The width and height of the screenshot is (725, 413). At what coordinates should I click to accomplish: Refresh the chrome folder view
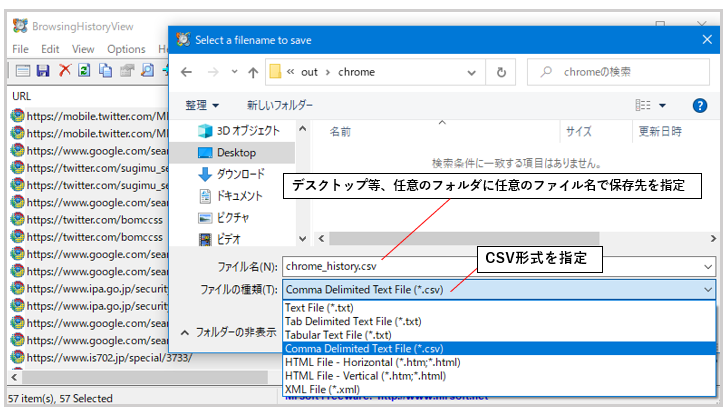pos(501,72)
